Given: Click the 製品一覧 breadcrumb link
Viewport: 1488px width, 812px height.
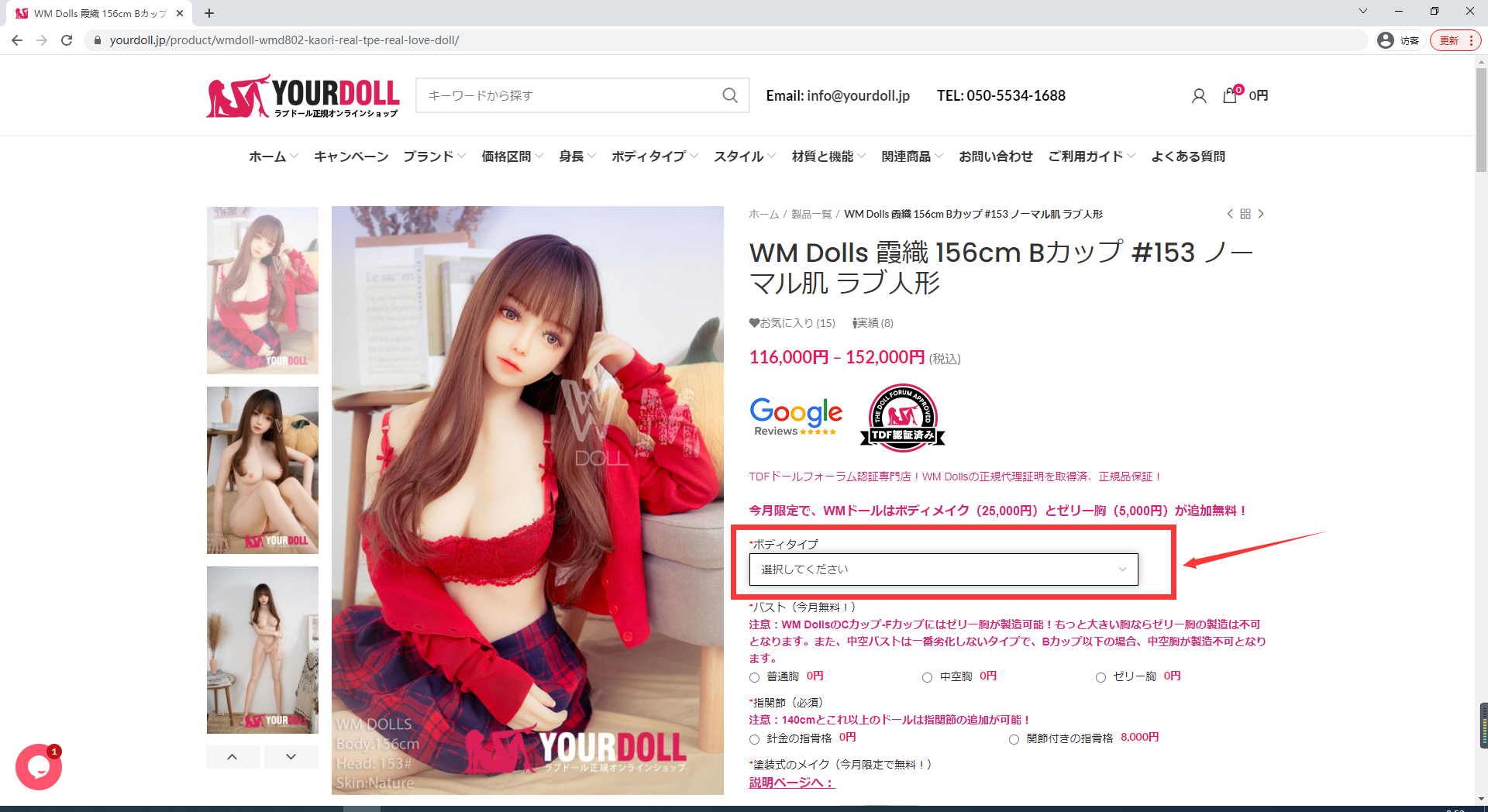Looking at the screenshot, I should click(811, 215).
